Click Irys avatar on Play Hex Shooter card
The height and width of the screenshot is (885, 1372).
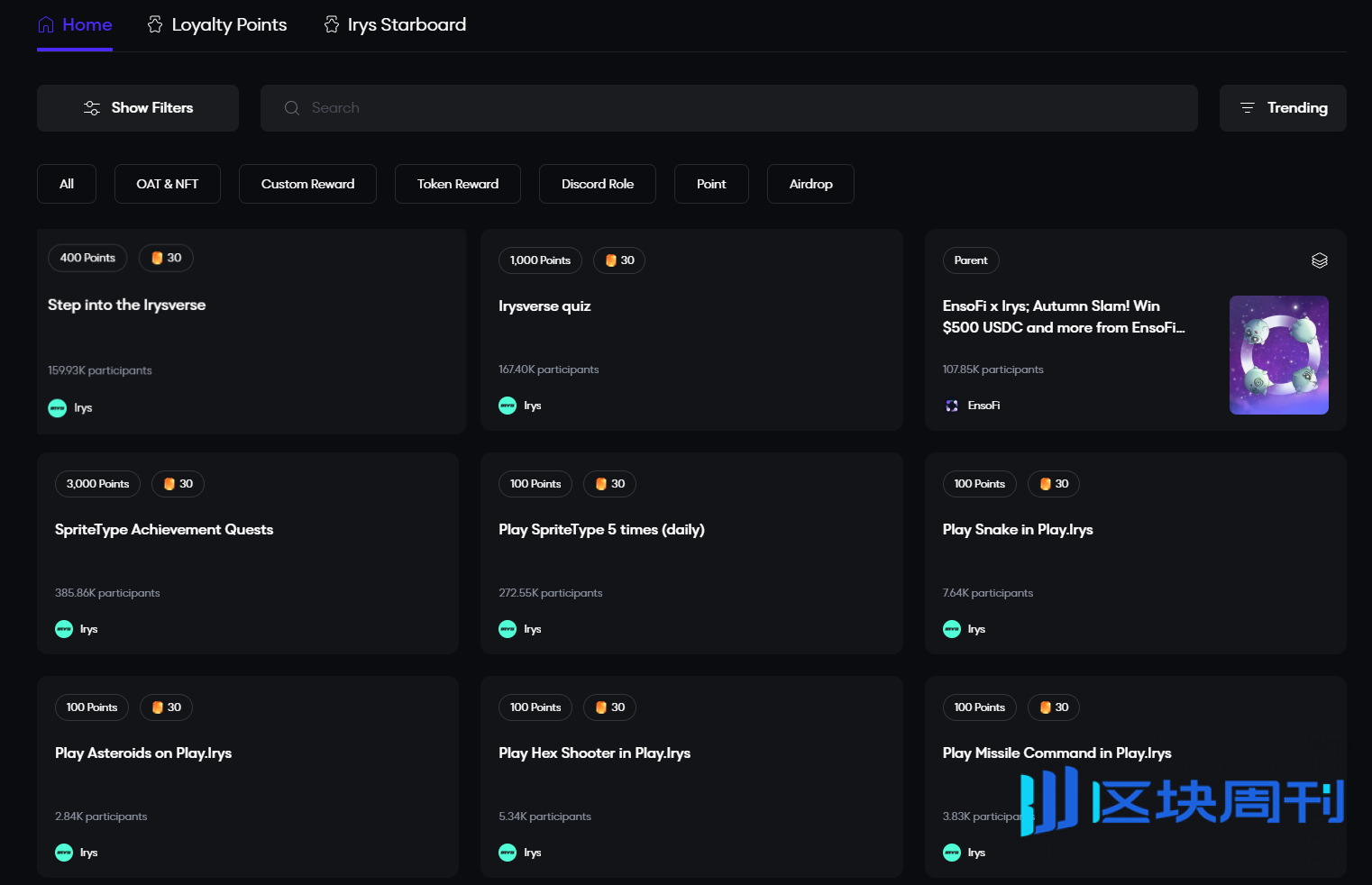508,853
